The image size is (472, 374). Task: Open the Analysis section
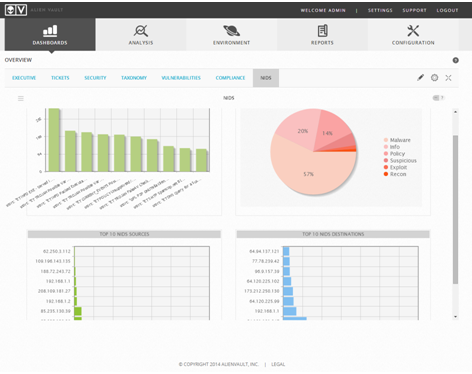pos(141,35)
